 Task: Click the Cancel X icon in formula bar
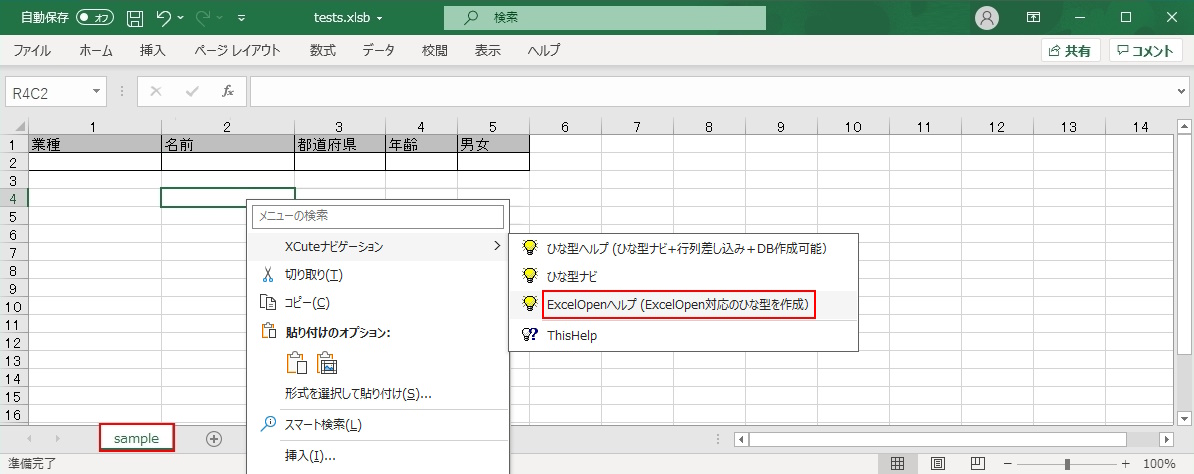pos(156,91)
